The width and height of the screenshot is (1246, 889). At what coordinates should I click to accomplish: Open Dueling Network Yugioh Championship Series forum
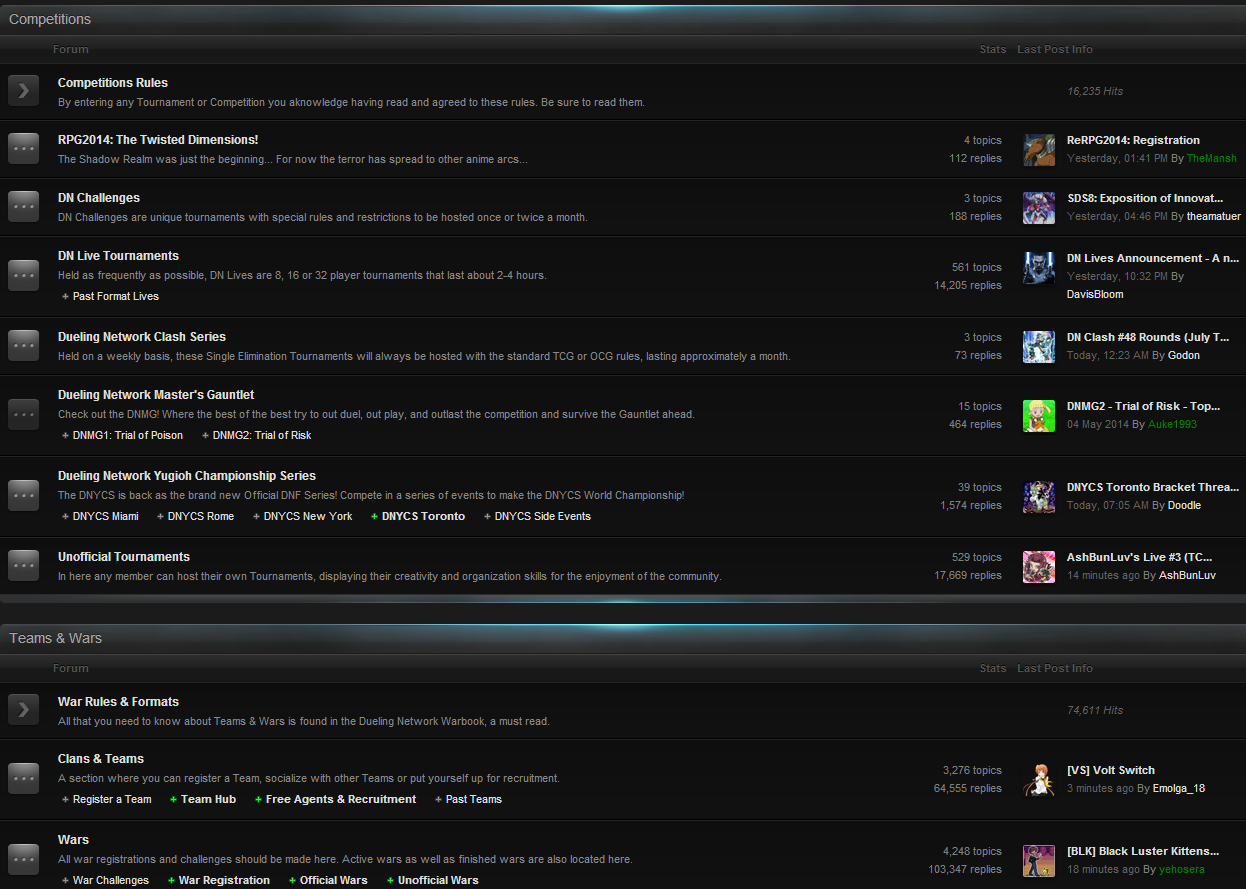coord(187,476)
